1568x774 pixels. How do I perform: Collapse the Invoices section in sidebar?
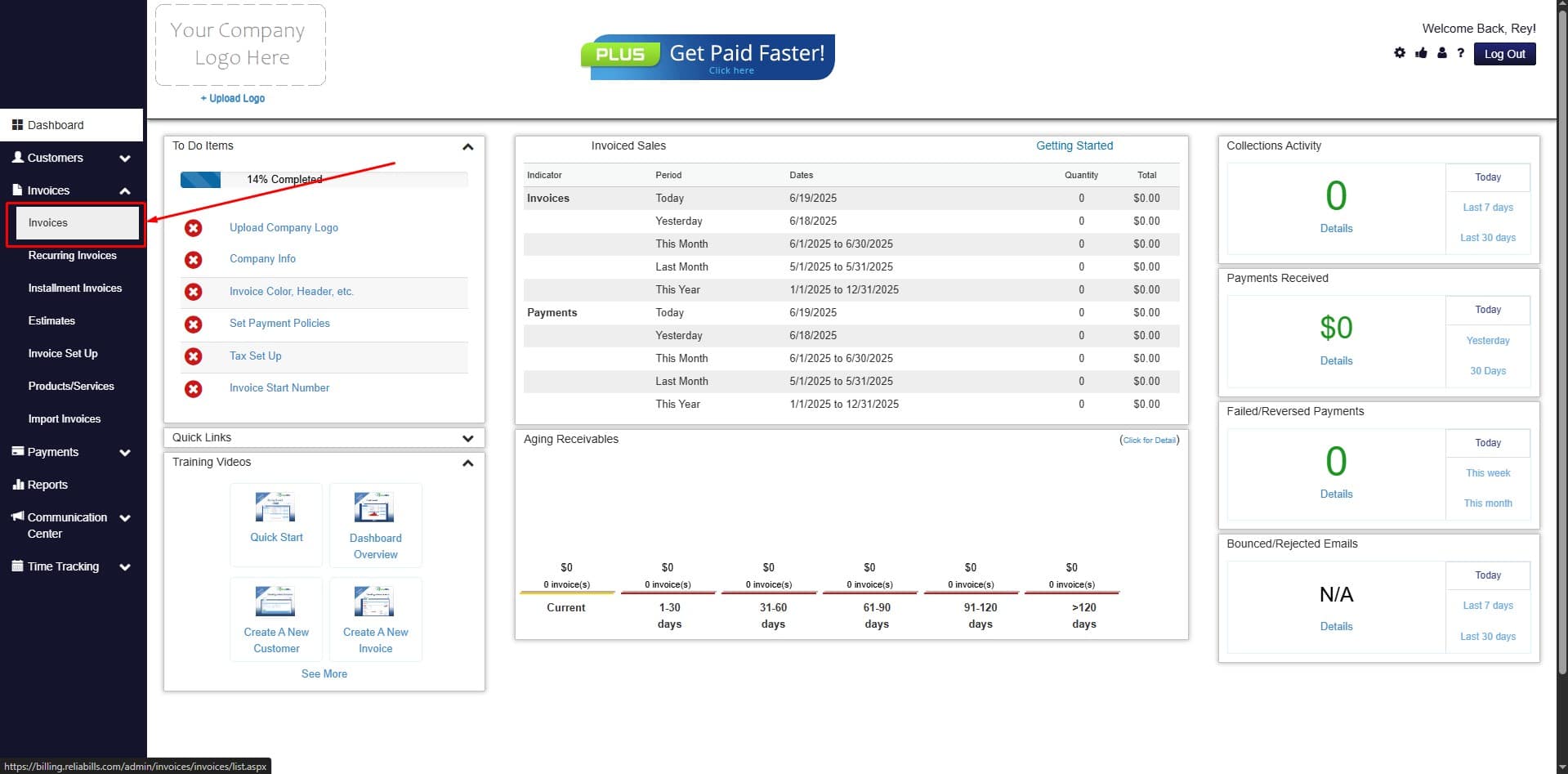coord(124,190)
